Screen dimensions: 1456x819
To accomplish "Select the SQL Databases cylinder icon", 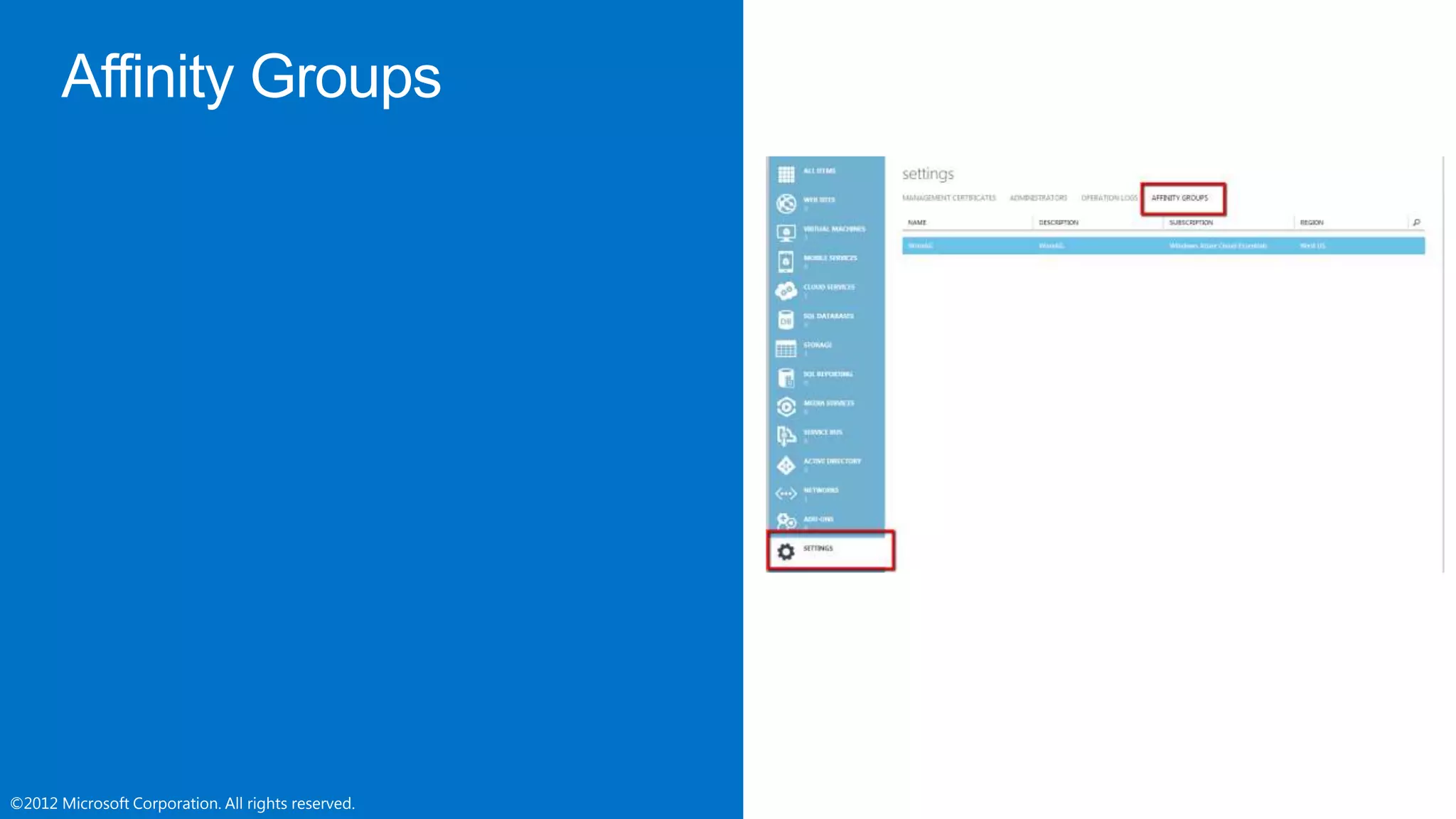I will click(x=786, y=320).
